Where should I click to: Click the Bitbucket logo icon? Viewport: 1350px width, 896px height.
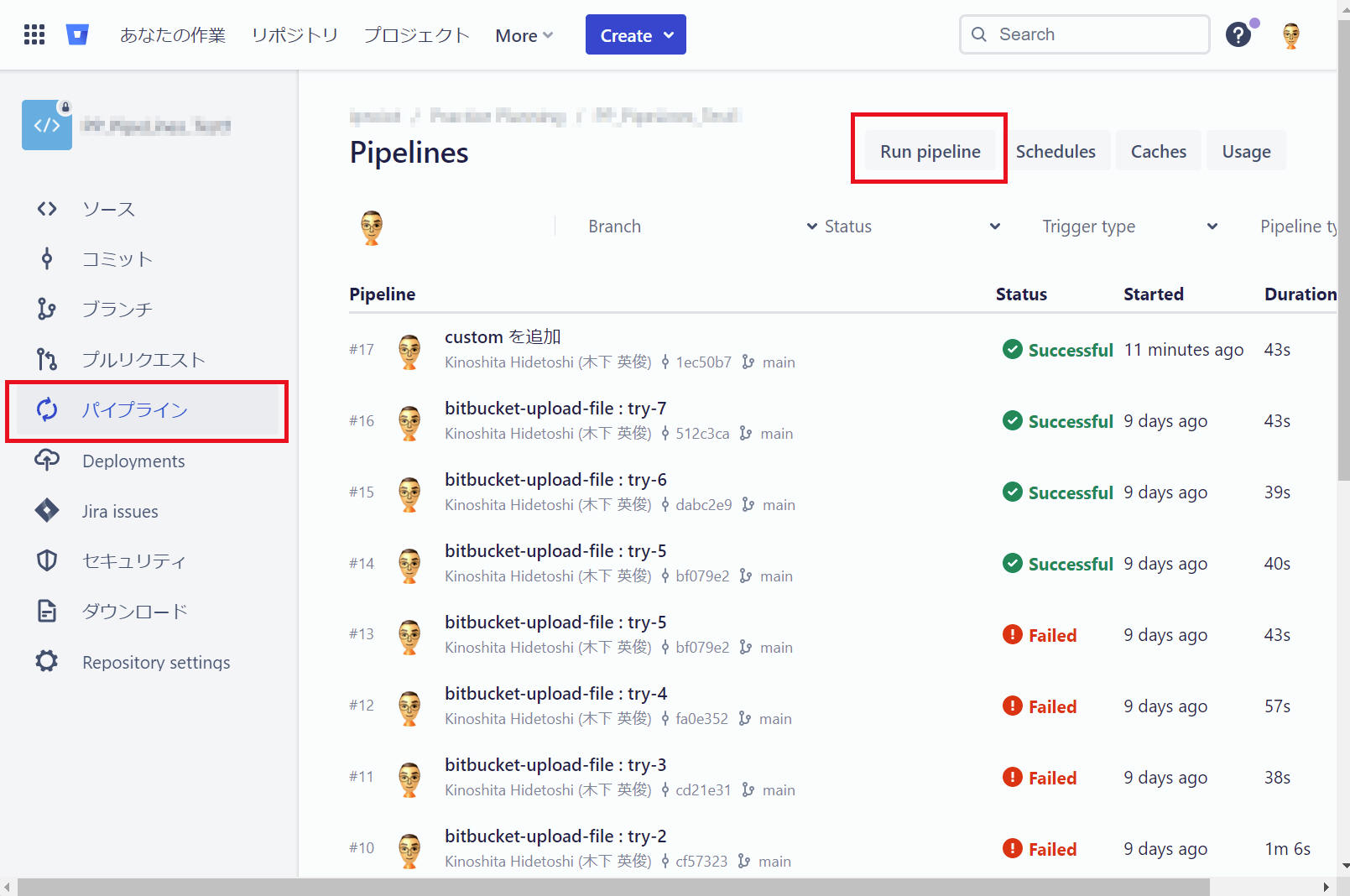coord(77,34)
